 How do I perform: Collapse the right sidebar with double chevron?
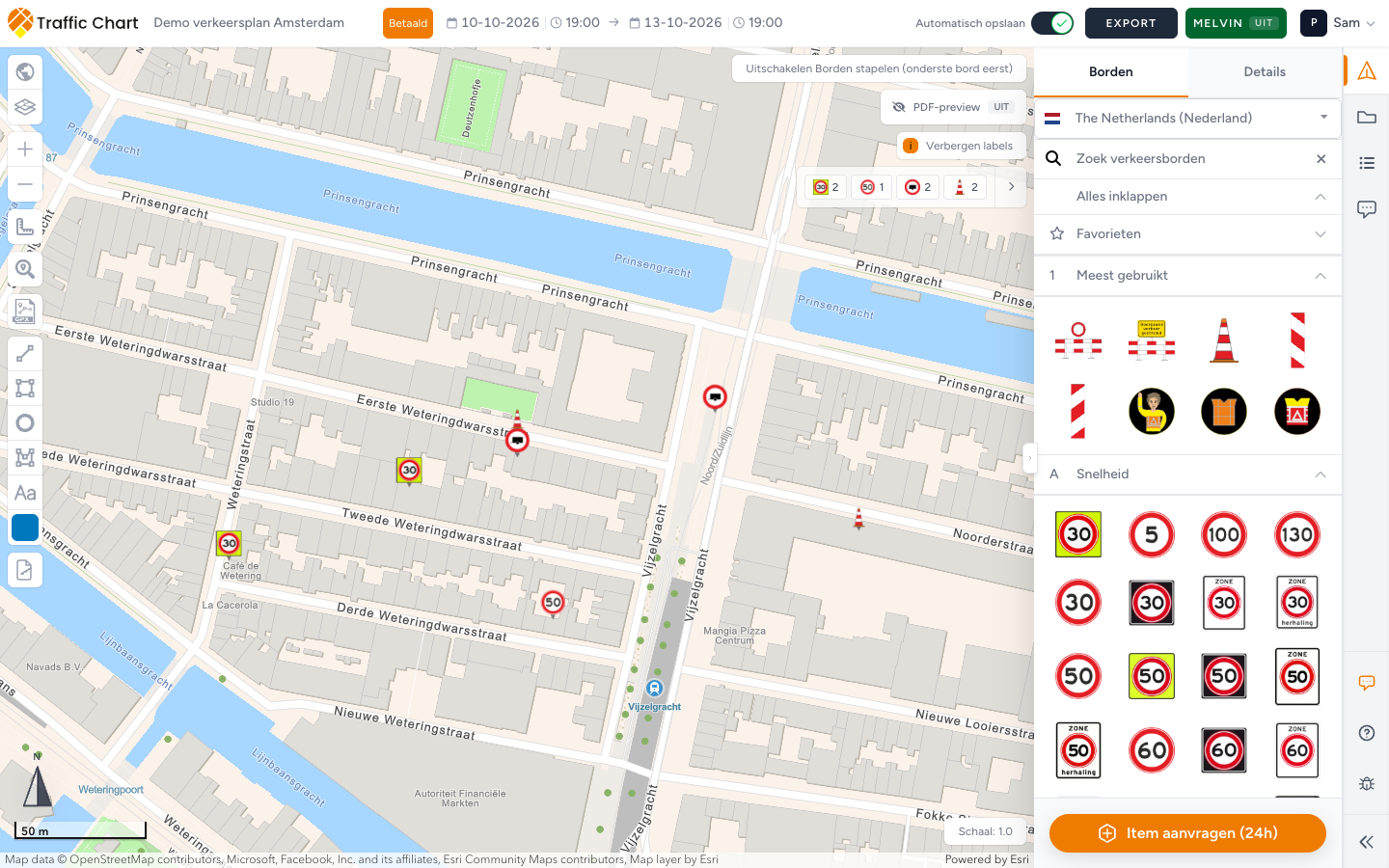tap(1367, 842)
